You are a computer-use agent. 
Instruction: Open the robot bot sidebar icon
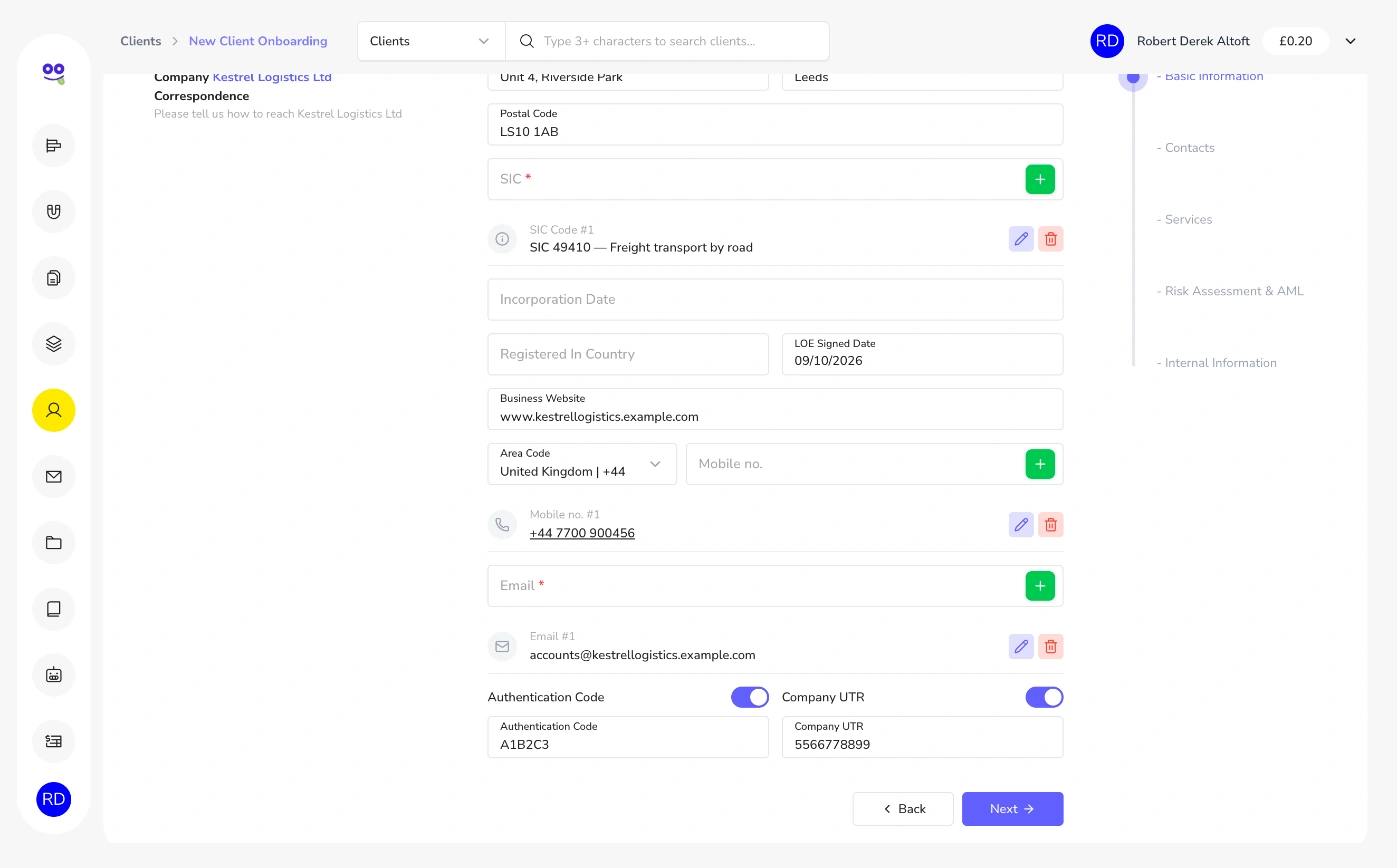click(54, 674)
